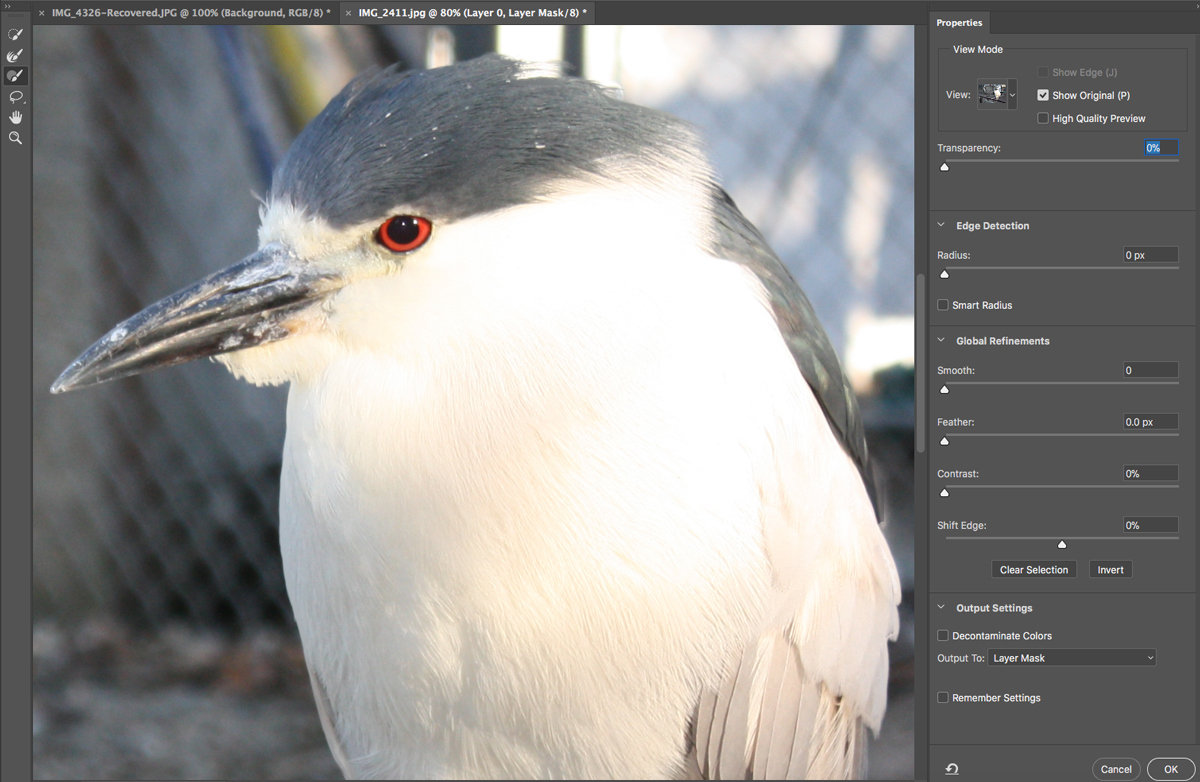Open the Output To dropdown
1200x782 pixels.
click(1072, 658)
